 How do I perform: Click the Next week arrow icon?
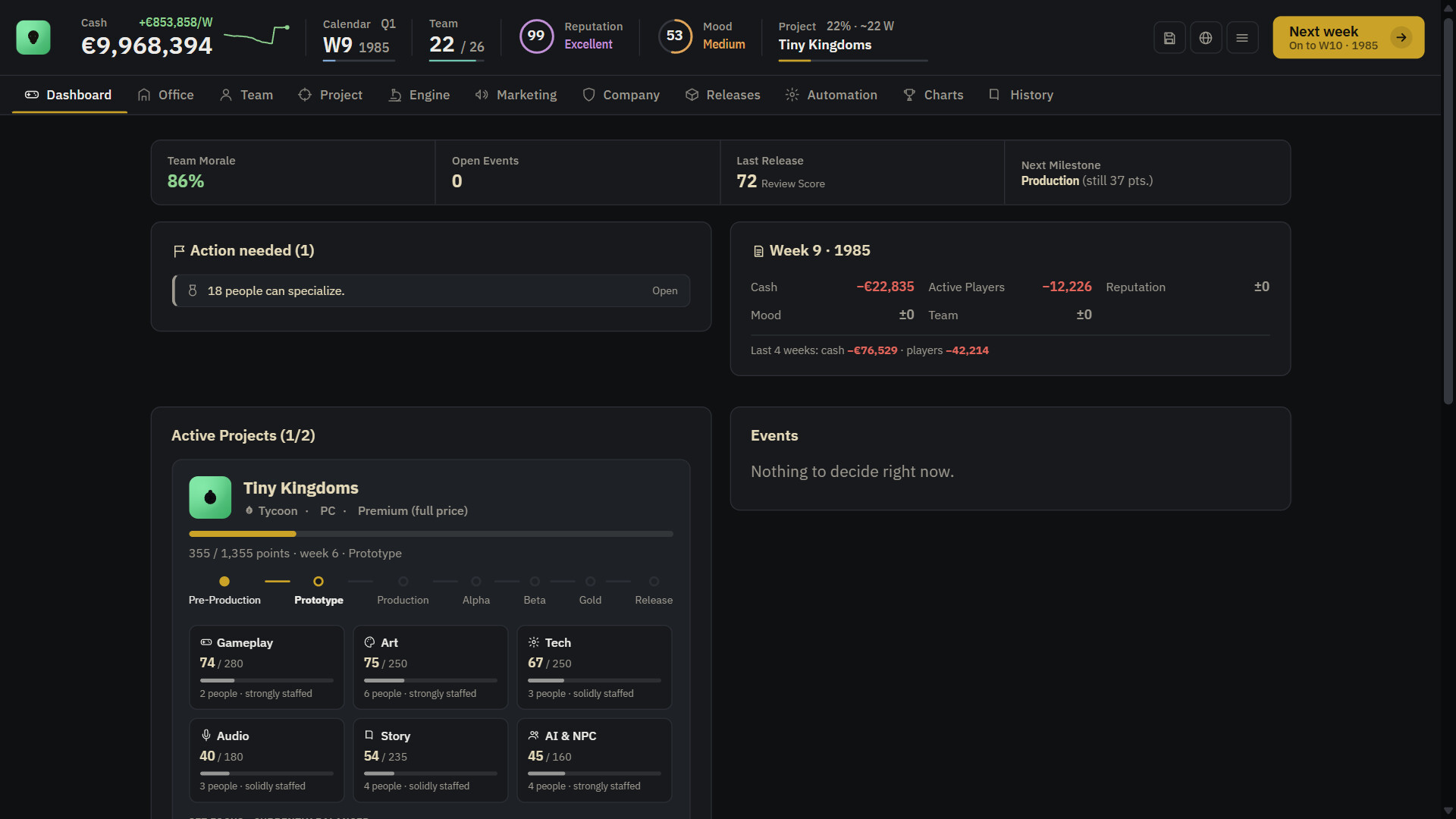click(x=1401, y=37)
